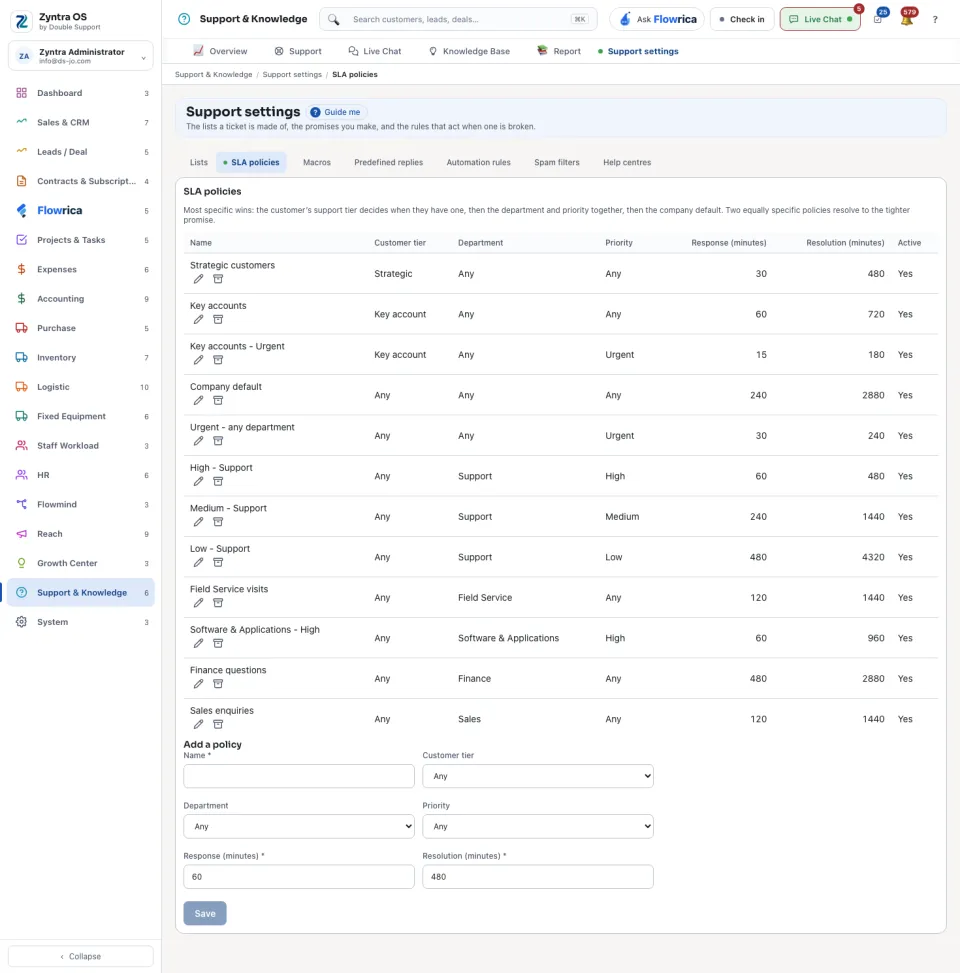Select the SLA policies tab
The image size is (960, 973).
[251, 163]
